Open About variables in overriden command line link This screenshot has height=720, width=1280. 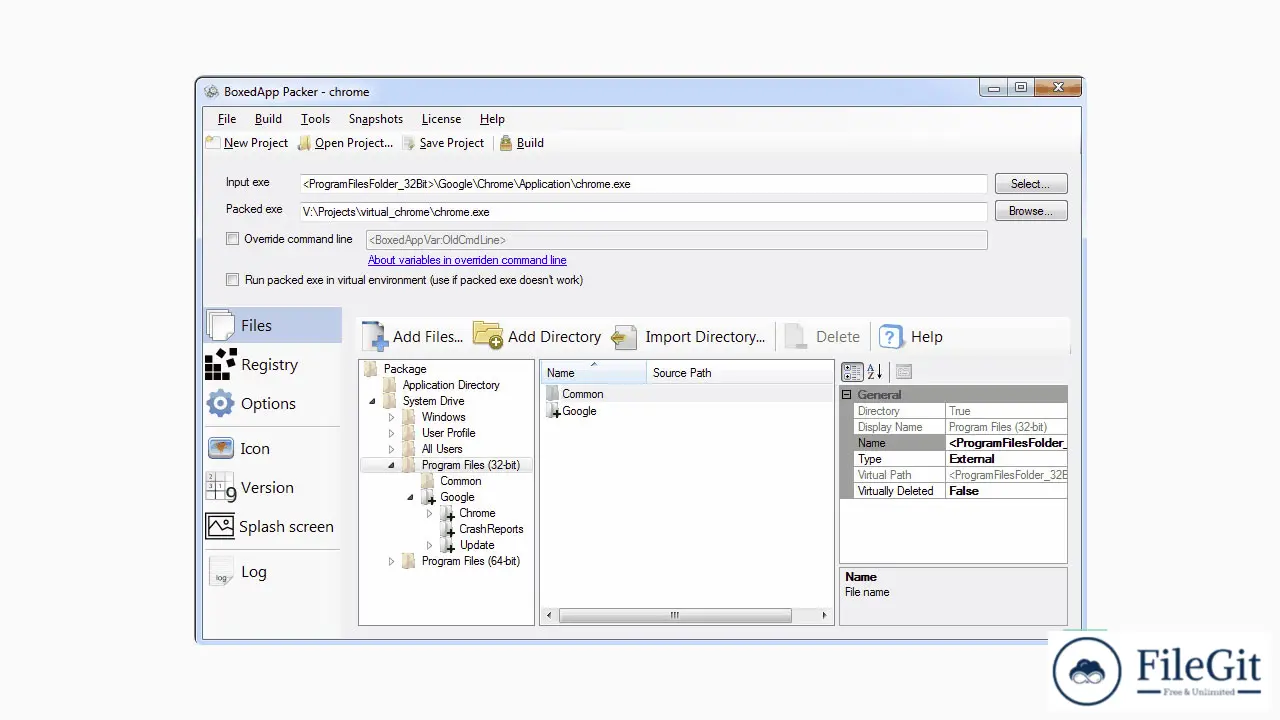(467, 260)
